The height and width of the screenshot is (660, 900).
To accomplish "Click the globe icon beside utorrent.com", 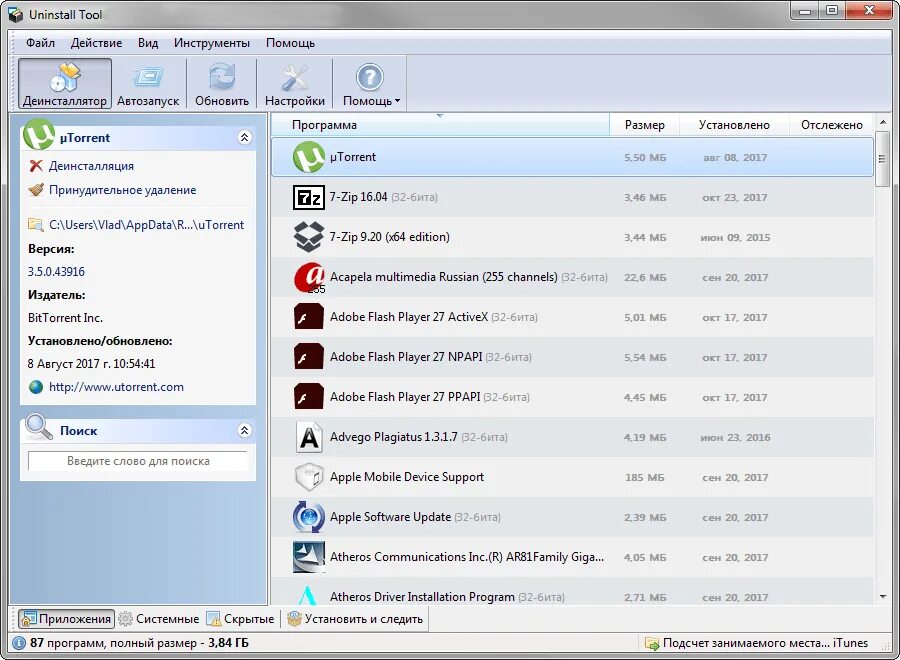I will (x=36, y=387).
